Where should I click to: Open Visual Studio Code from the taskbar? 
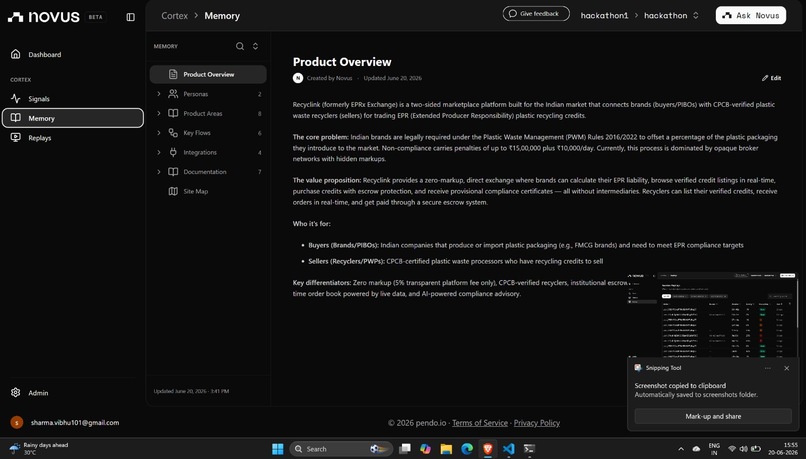(508, 449)
